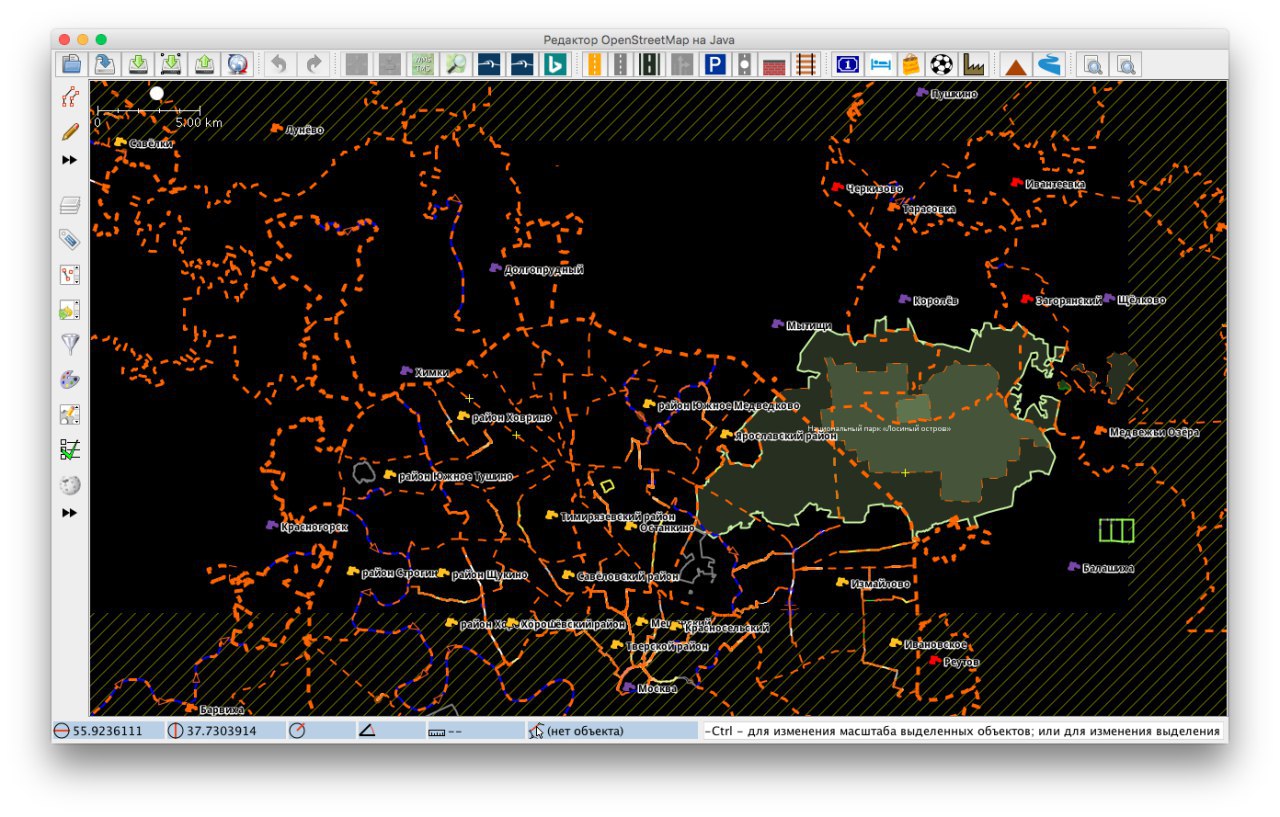This screenshot has width=1280, height=817.
Task: Click the Балашиха label on map
Action: point(1108,568)
